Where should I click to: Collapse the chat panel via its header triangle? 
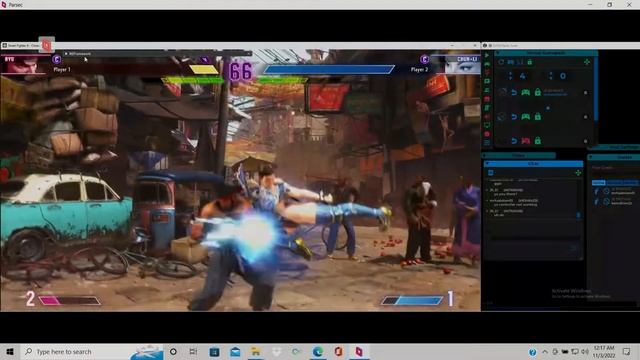tap(487, 164)
